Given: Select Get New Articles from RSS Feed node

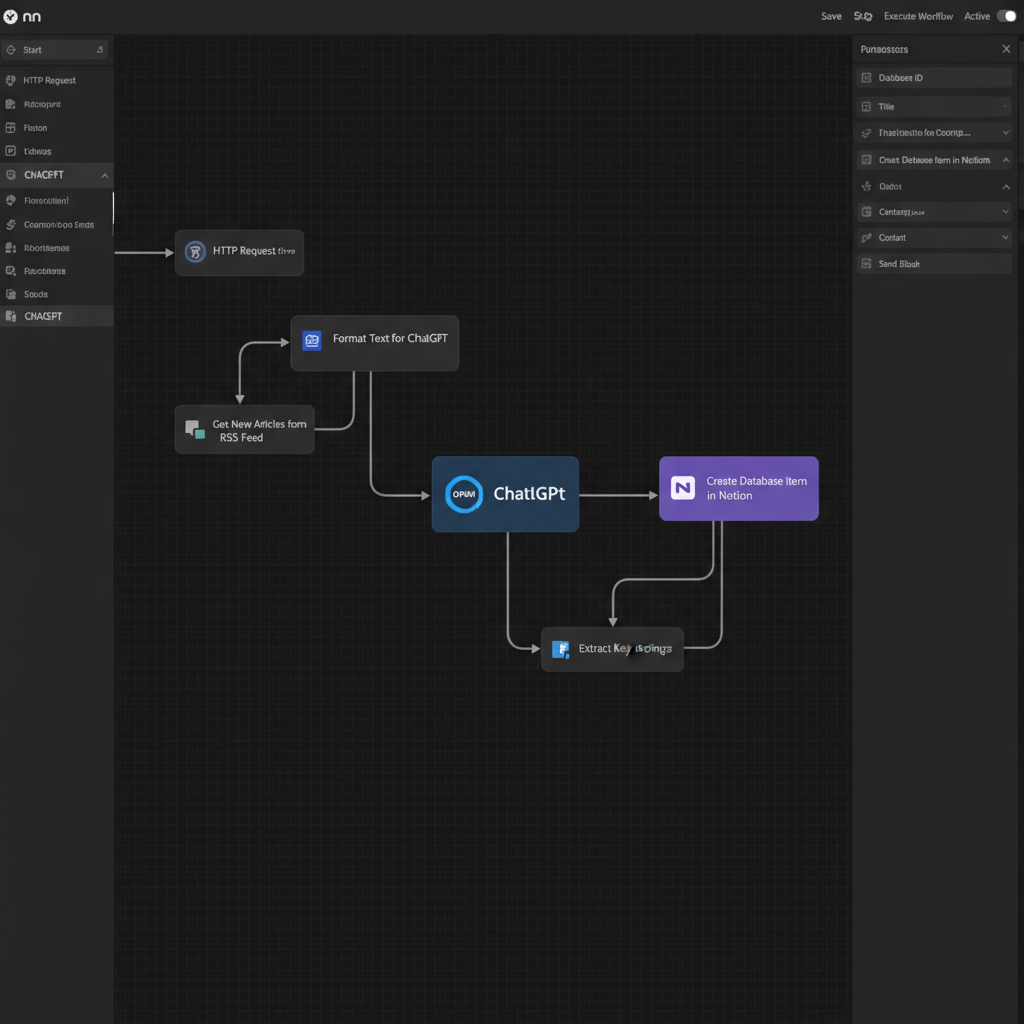Looking at the screenshot, I should coord(244,430).
